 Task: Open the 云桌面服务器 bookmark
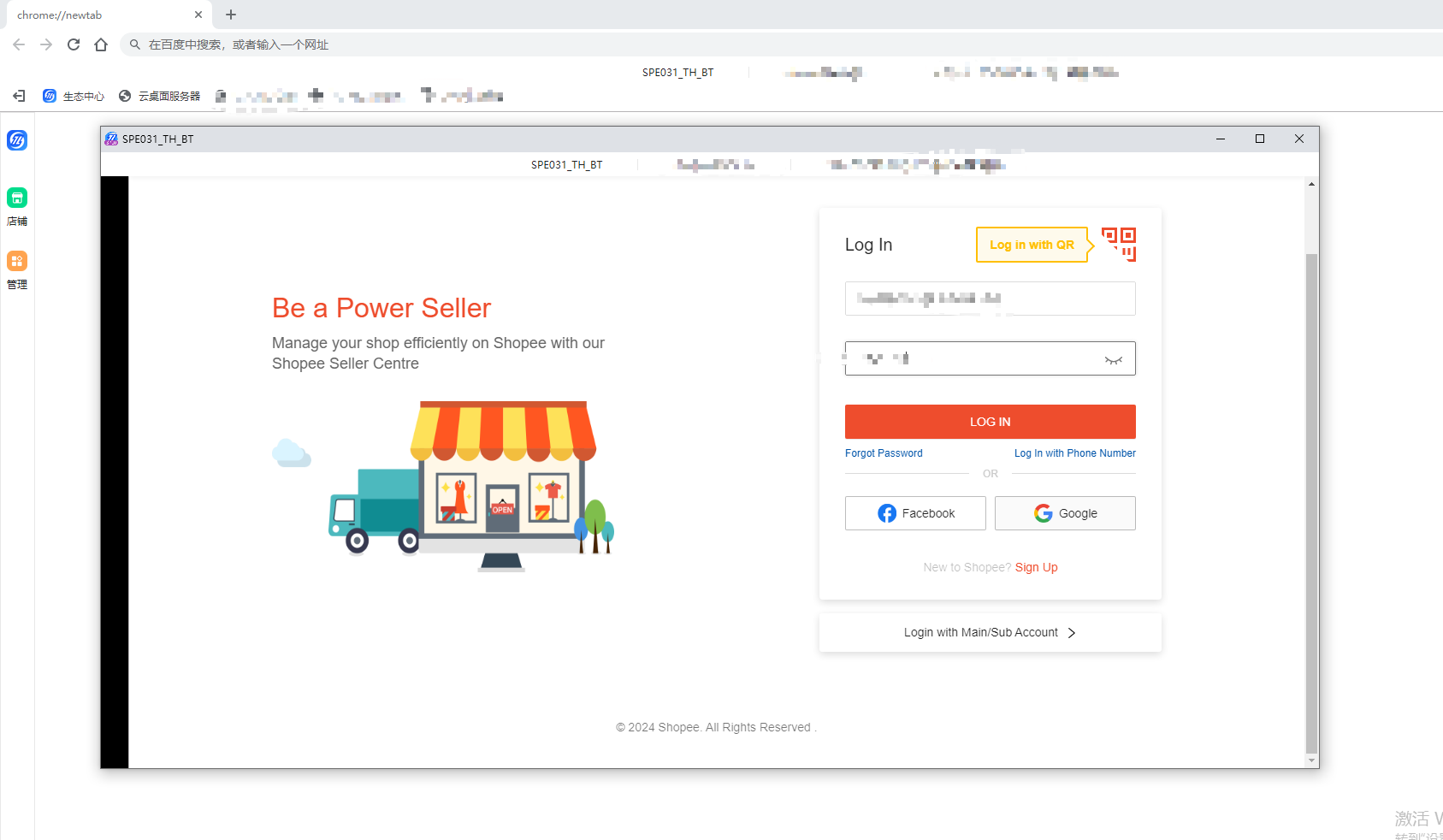point(160,96)
